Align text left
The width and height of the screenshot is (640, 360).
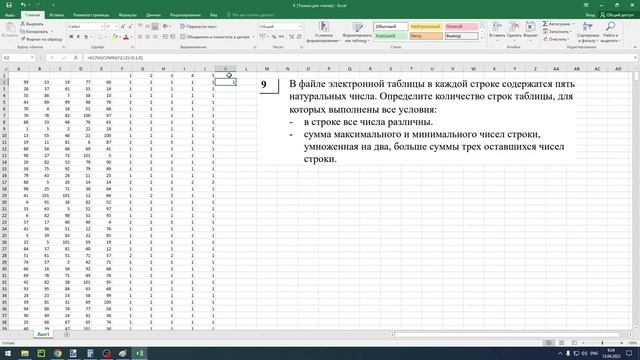[x=140, y=37]
